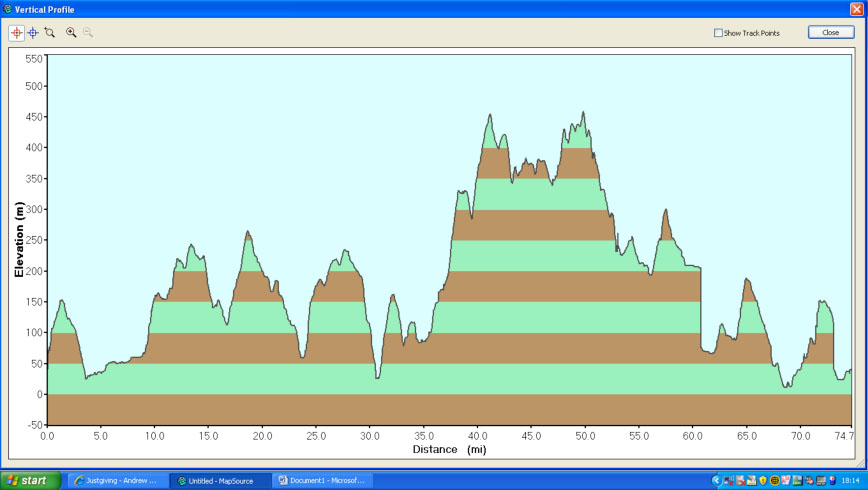Click the taskbar clock showing 18:14
868x490 pixels.
coord(850,481)
